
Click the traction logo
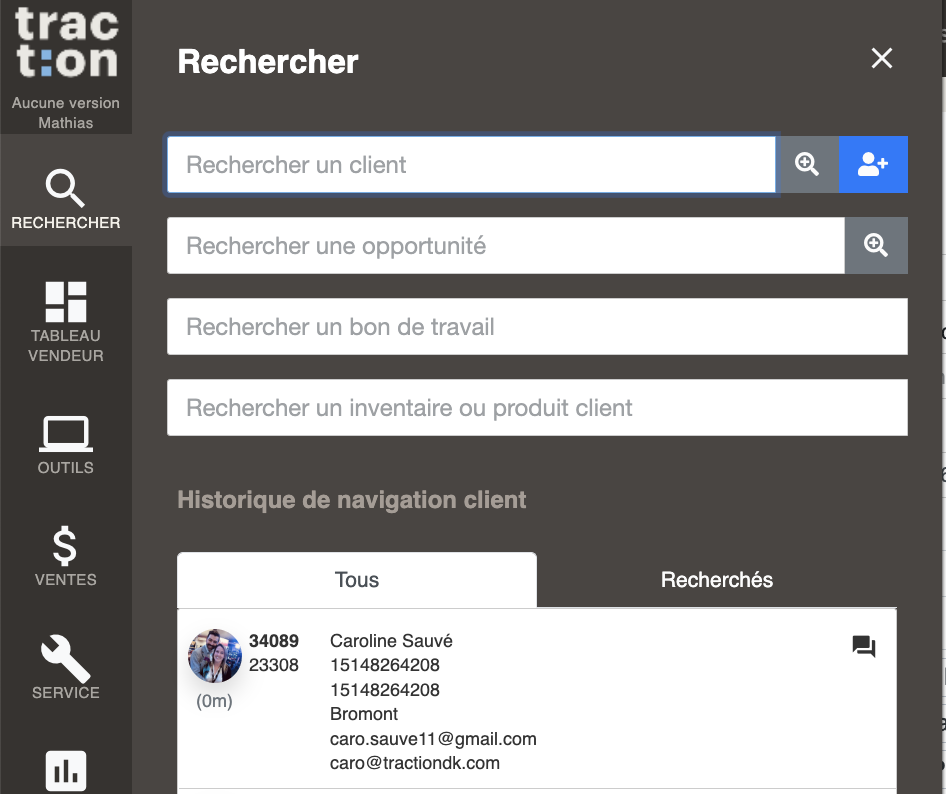coord(66,42)
